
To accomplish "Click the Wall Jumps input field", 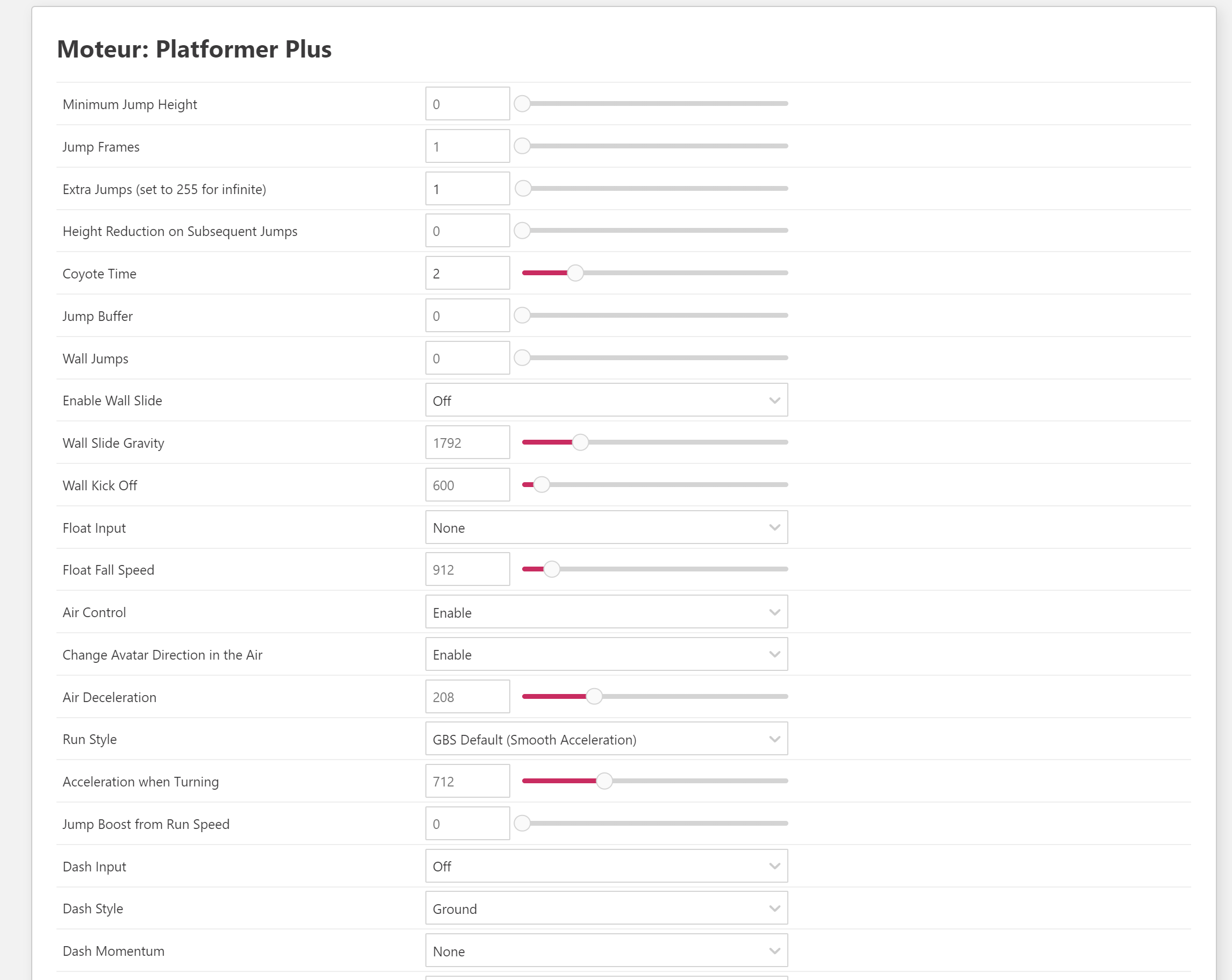I will click(x=467, y=358).
